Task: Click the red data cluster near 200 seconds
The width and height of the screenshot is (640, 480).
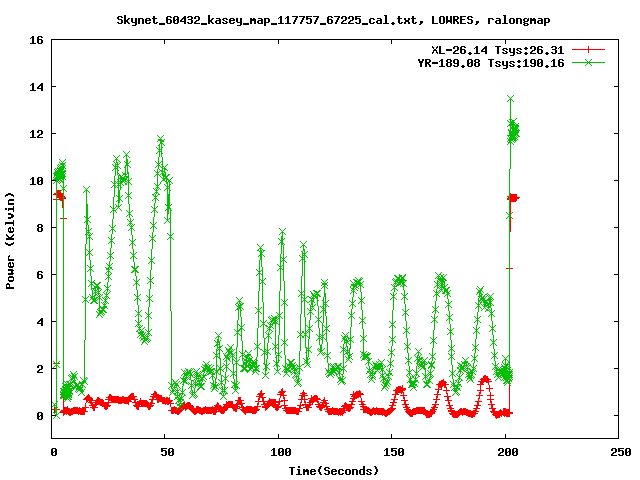Action: pyautogui.click(x=513, y=198)
